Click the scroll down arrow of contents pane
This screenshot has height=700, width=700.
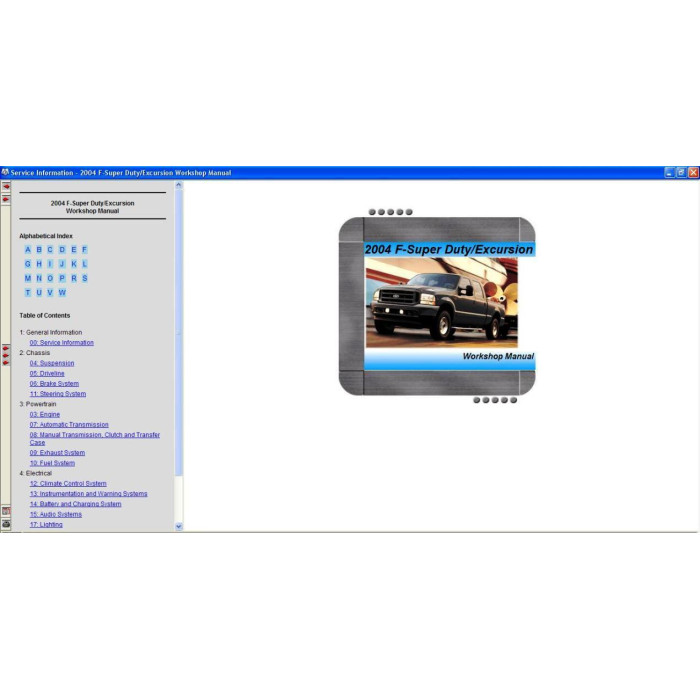pos(179,526)
